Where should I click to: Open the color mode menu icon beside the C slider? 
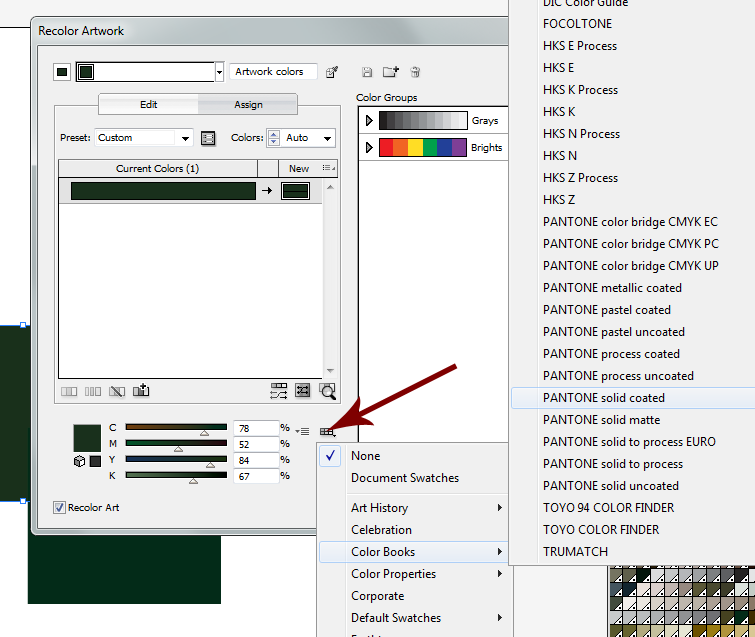(x=302, y=431)
